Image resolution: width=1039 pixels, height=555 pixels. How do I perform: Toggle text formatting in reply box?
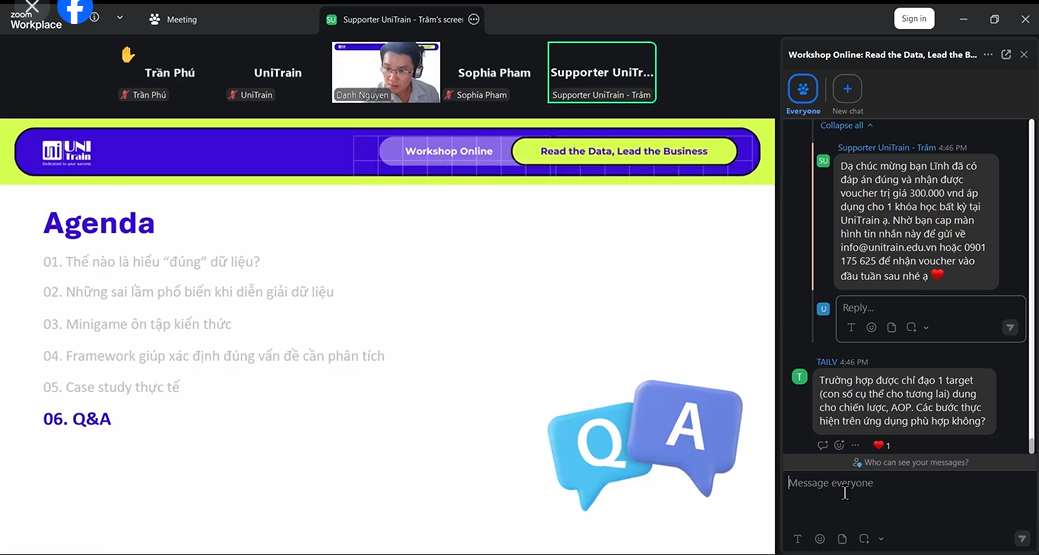pyautogui.click(x=851, y=327)
